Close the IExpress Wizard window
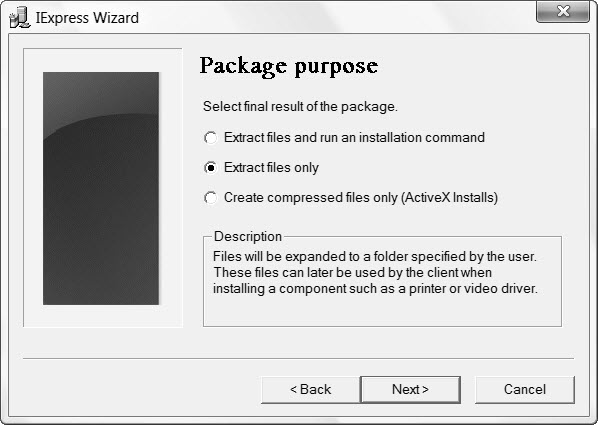This screenshot has width=598, height=425. point(563,11)
